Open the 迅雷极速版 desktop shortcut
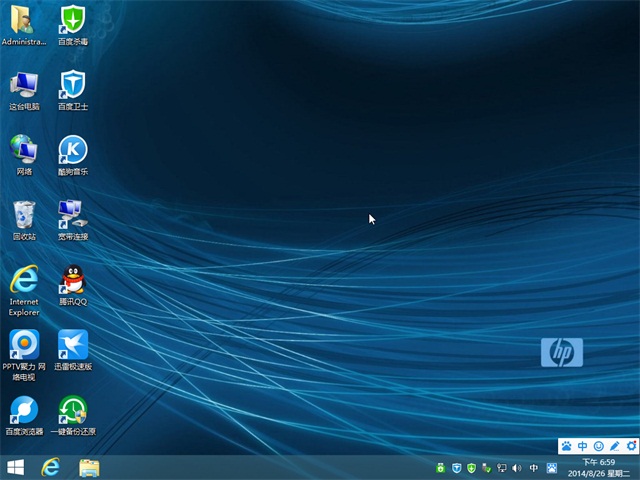This screenshot has height=480, width=640. 73,345
